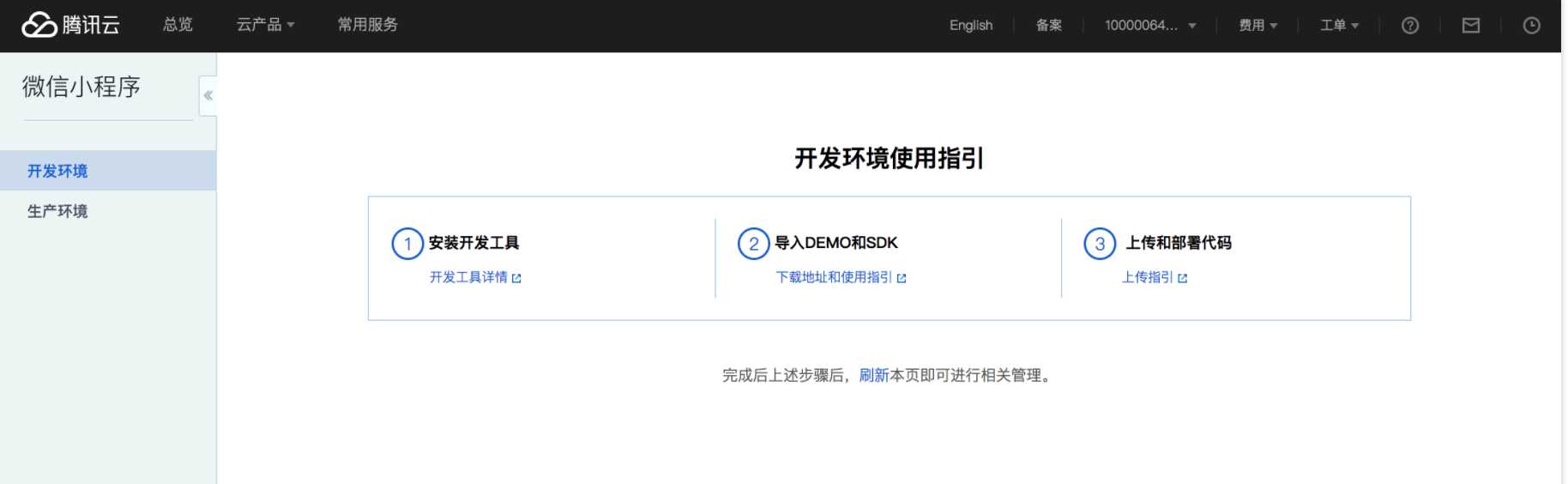
Task: Open the 备案 link
Action: [1048, 25]
